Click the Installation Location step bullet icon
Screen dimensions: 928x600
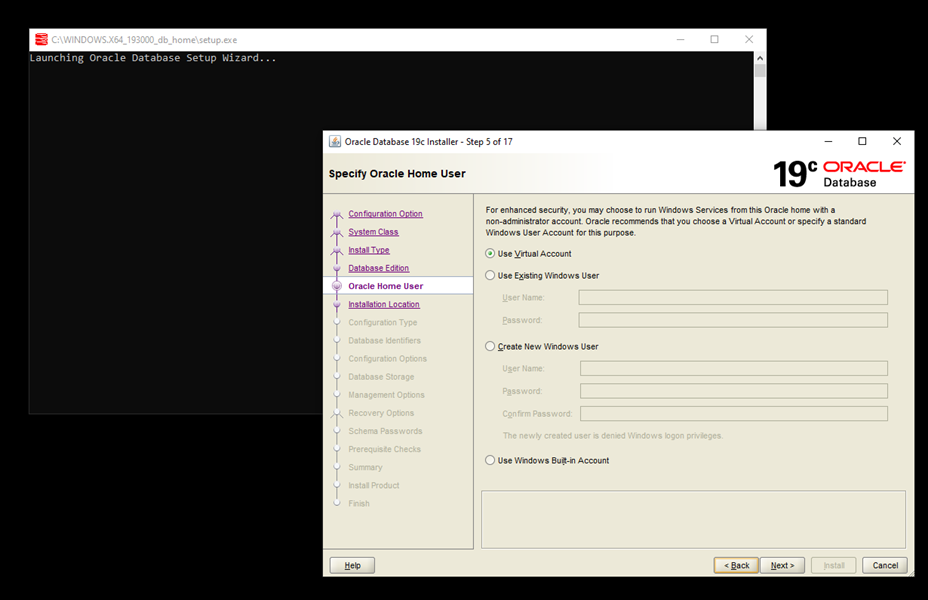point(337,304)
